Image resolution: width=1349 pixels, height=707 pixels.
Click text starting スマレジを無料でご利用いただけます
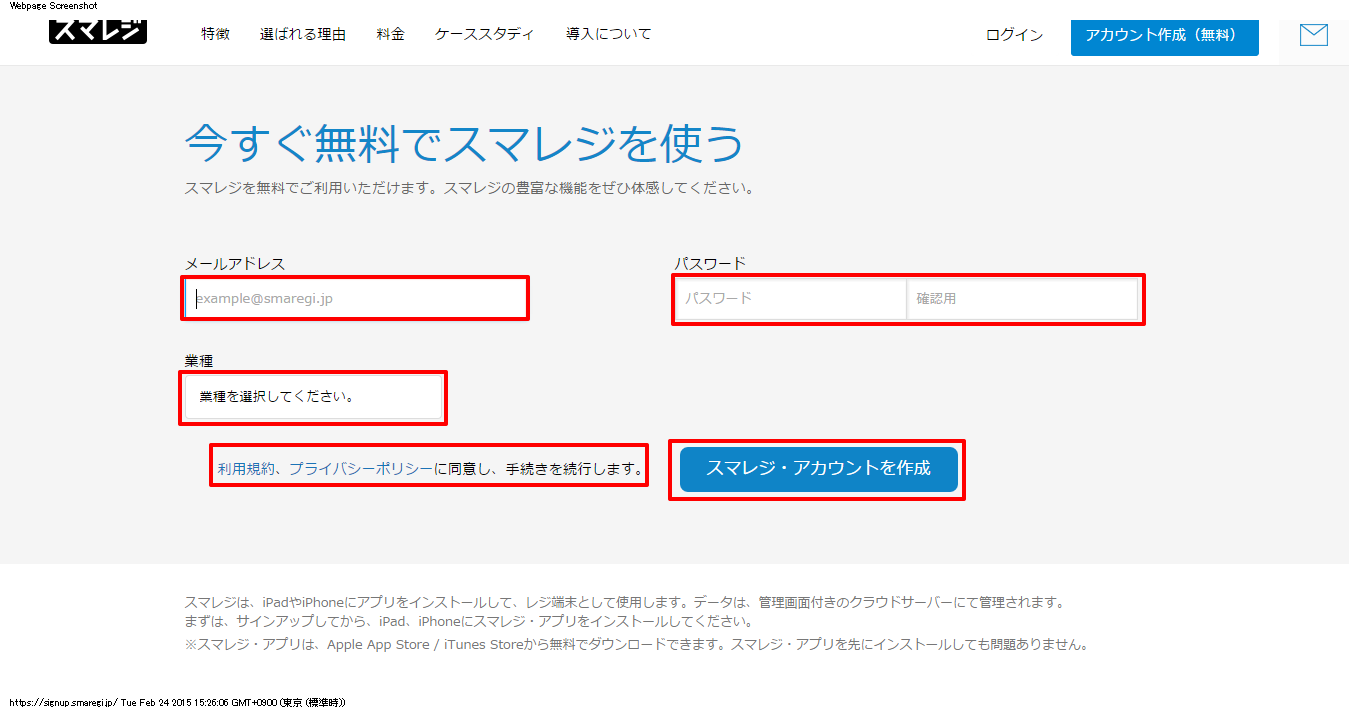click(469, 187)
